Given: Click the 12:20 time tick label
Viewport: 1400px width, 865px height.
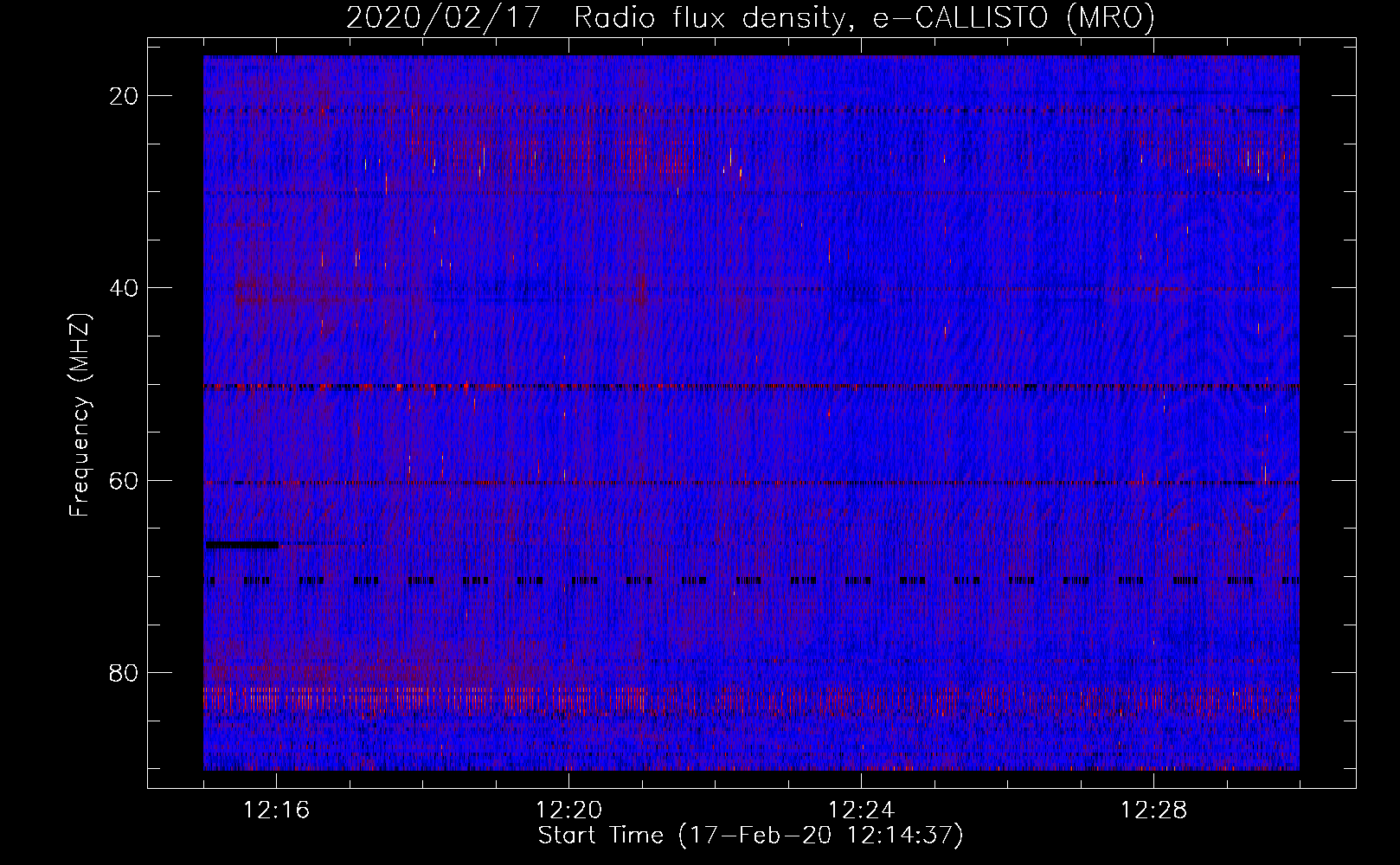Looking at the screenshot, I should click(x=568, y=811).
